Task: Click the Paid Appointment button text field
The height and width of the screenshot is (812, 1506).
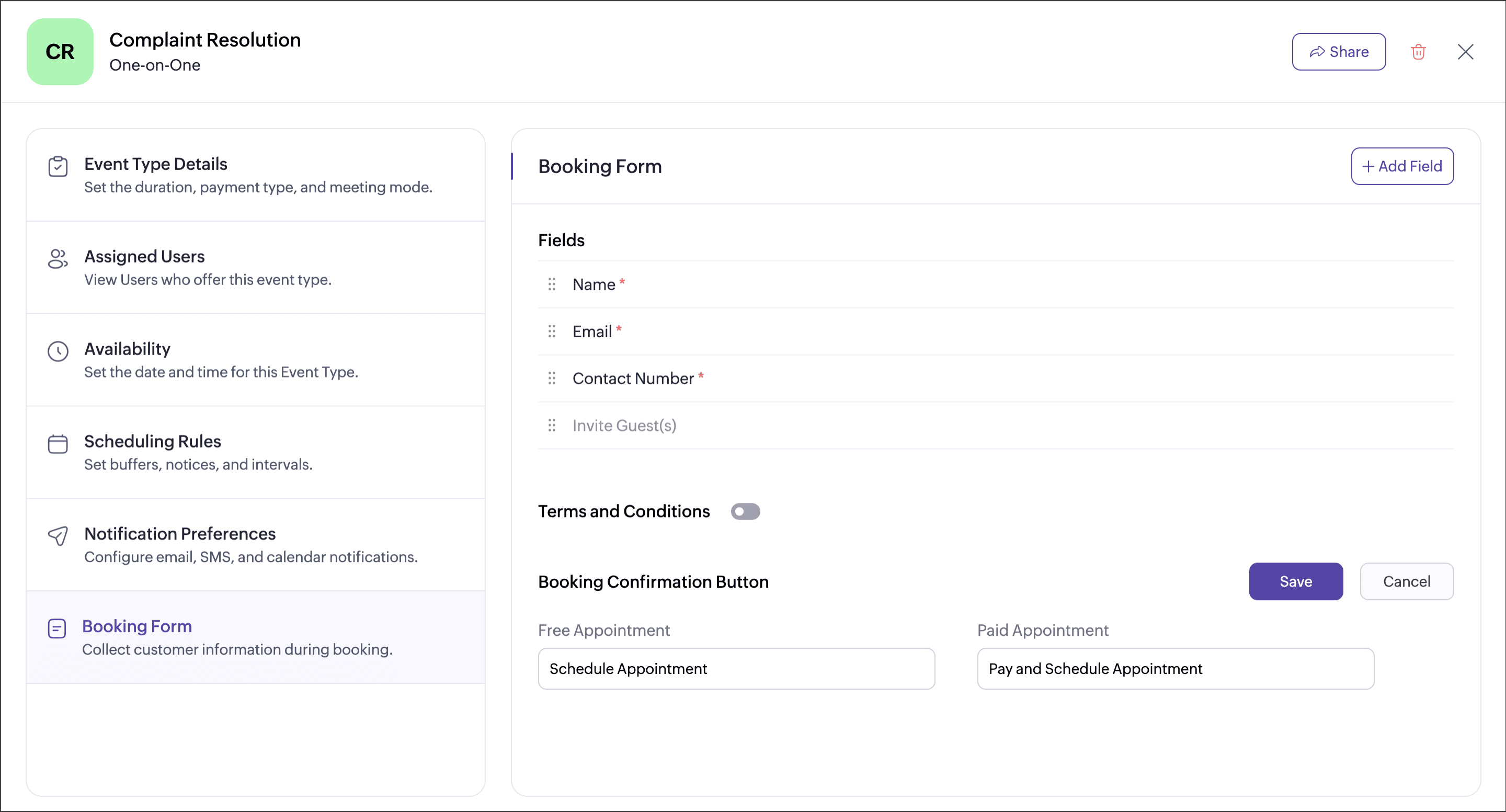Action: click(x=1175, y=669)
